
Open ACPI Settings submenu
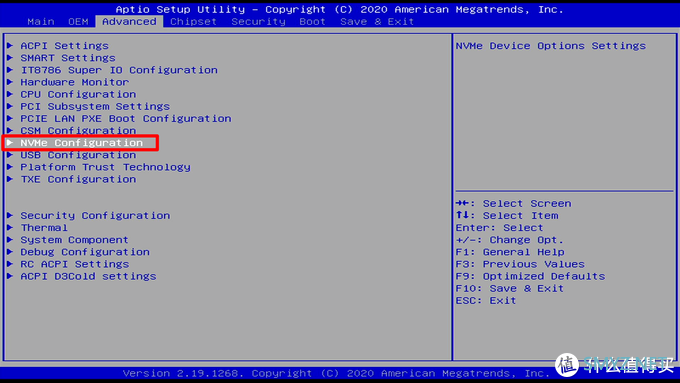tap(65, 46)
